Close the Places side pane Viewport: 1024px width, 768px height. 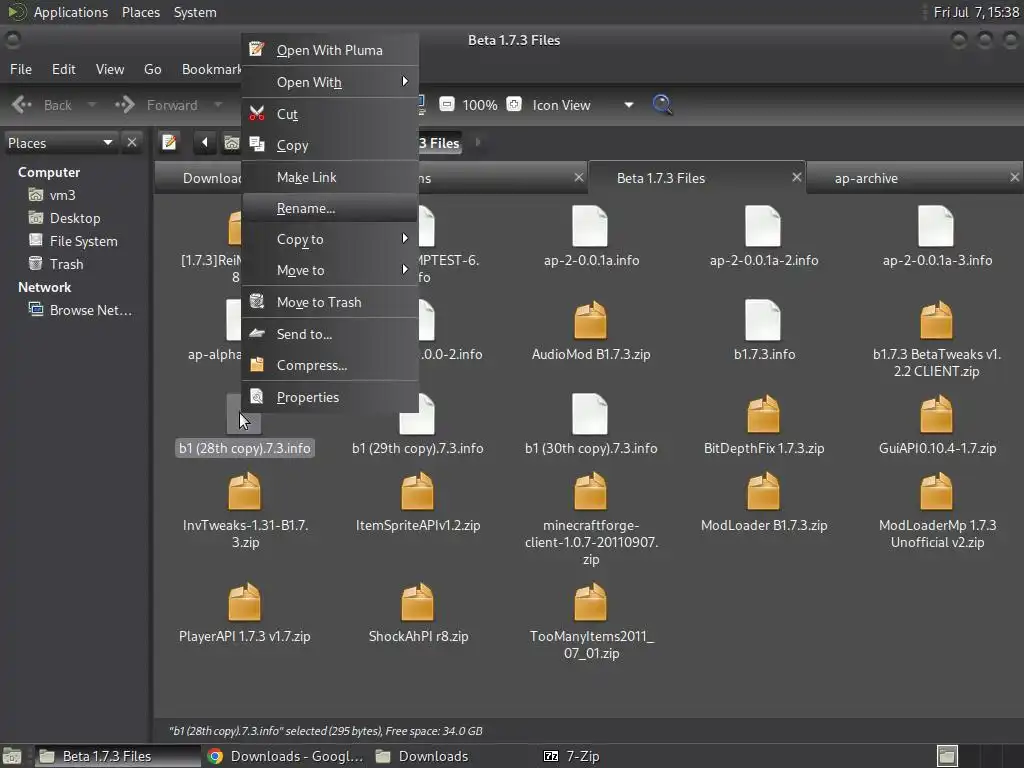coord(132,142)
